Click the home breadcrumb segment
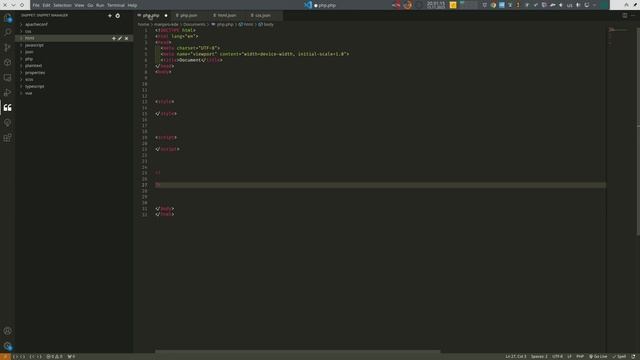This screenshot has width=640, height=360. click(x=143, y=24)
